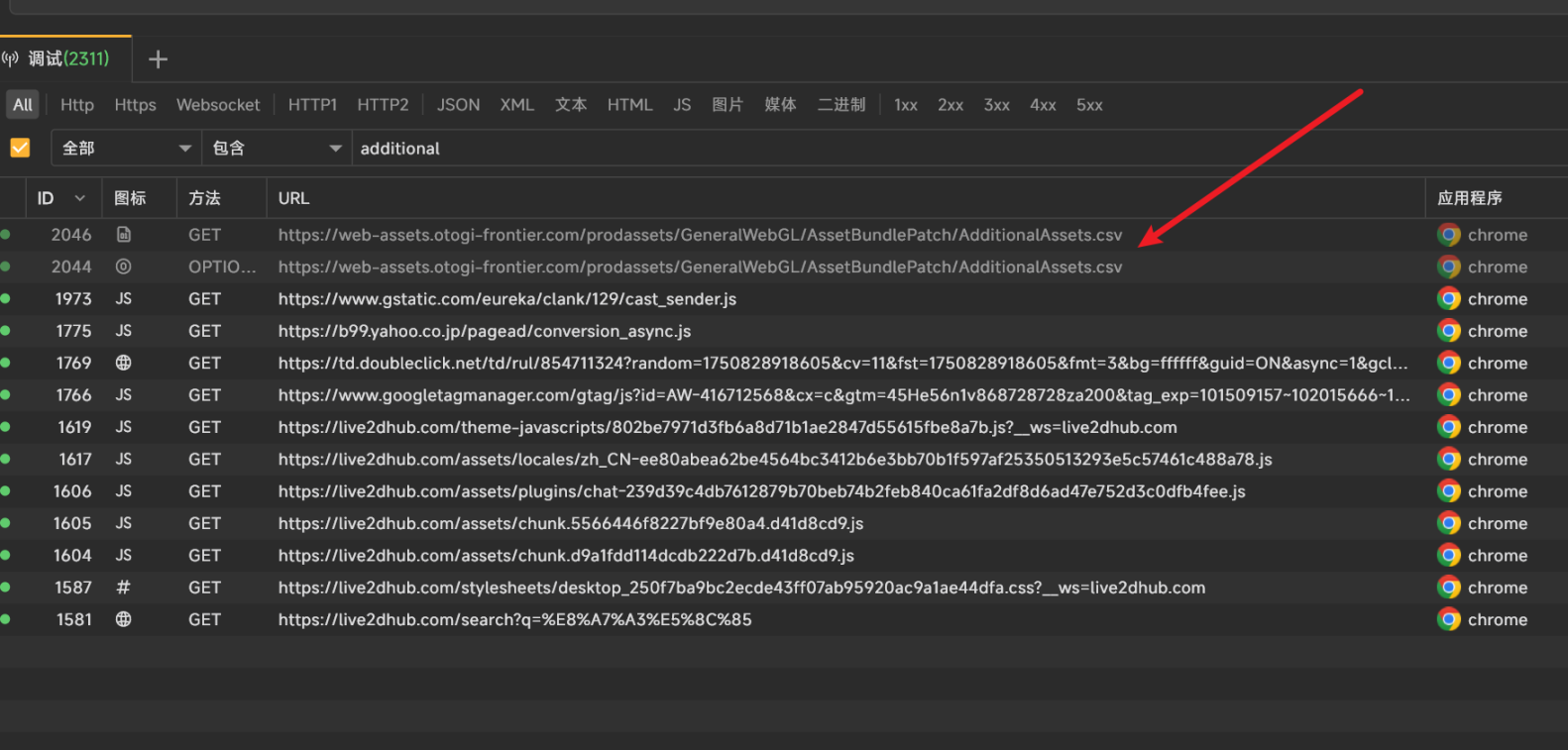Viewport: 1568px width, 750px height.
Task: Click the Chrome icon in row 1606
Action: tap(1449, 491)
